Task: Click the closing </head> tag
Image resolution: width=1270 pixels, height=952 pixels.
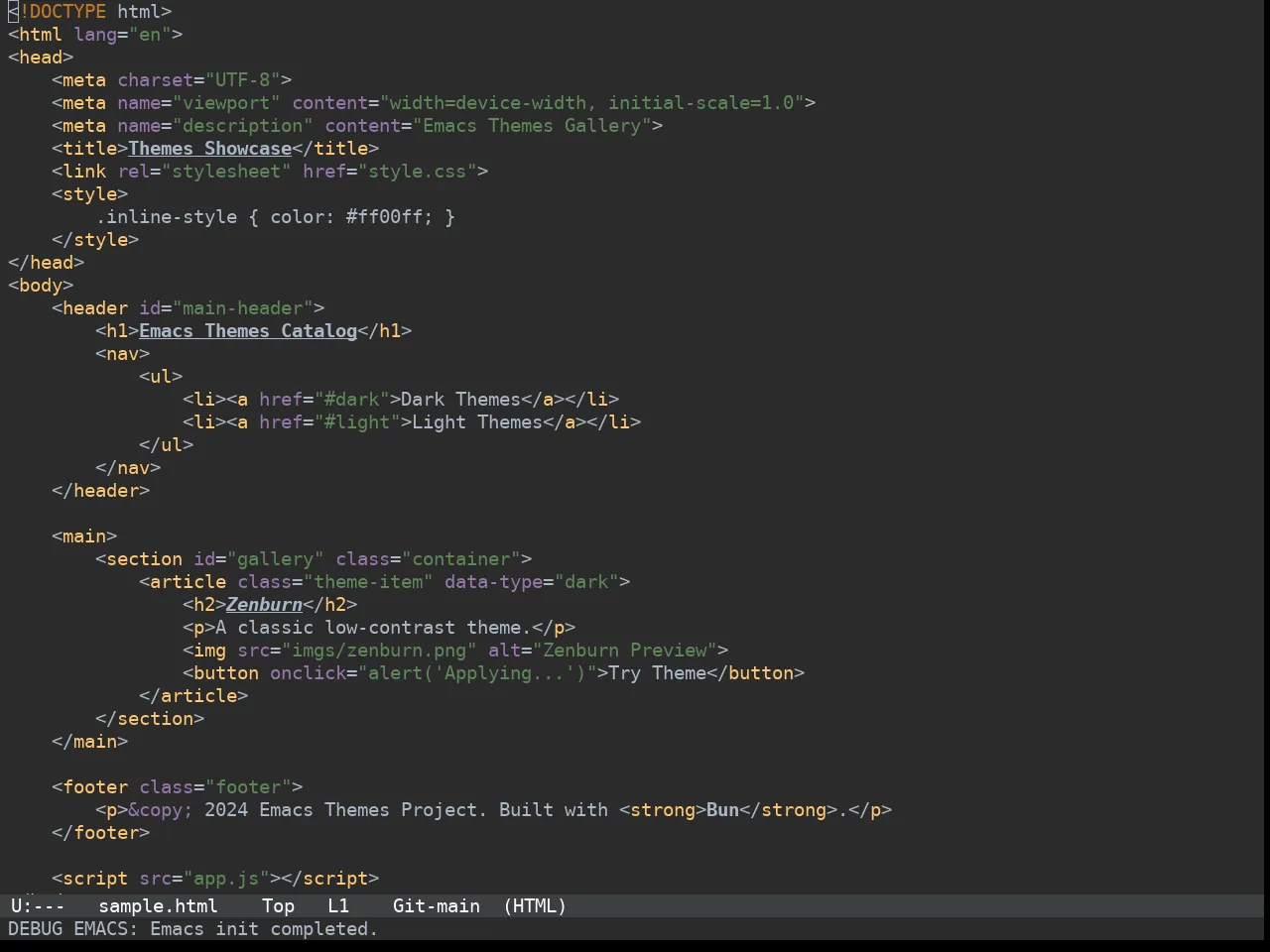Action: pos(46,263)
